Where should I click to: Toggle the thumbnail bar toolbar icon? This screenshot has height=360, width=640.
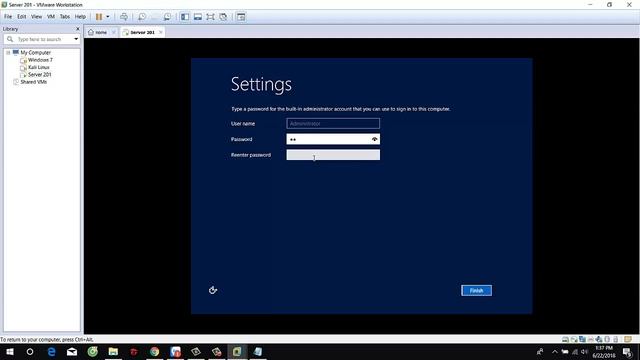(x=198, y=17)
